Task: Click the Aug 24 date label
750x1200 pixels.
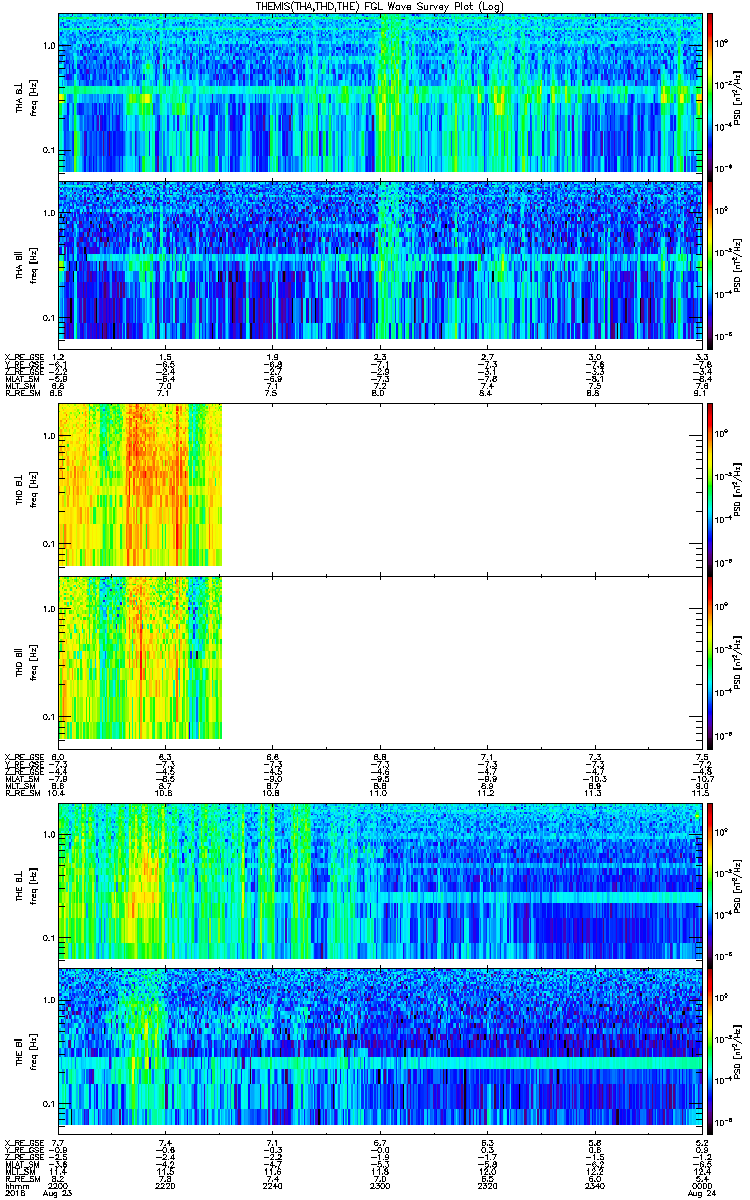Action: (x=701, y=1191)
